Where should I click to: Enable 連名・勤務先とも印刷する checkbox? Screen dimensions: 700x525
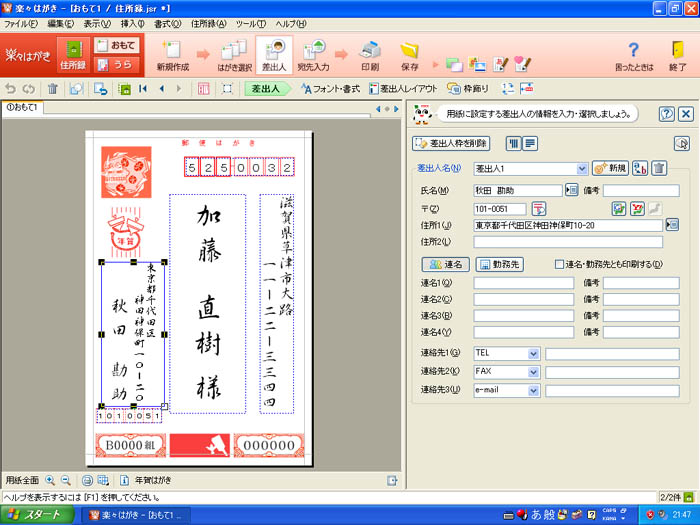coord(560,265)
